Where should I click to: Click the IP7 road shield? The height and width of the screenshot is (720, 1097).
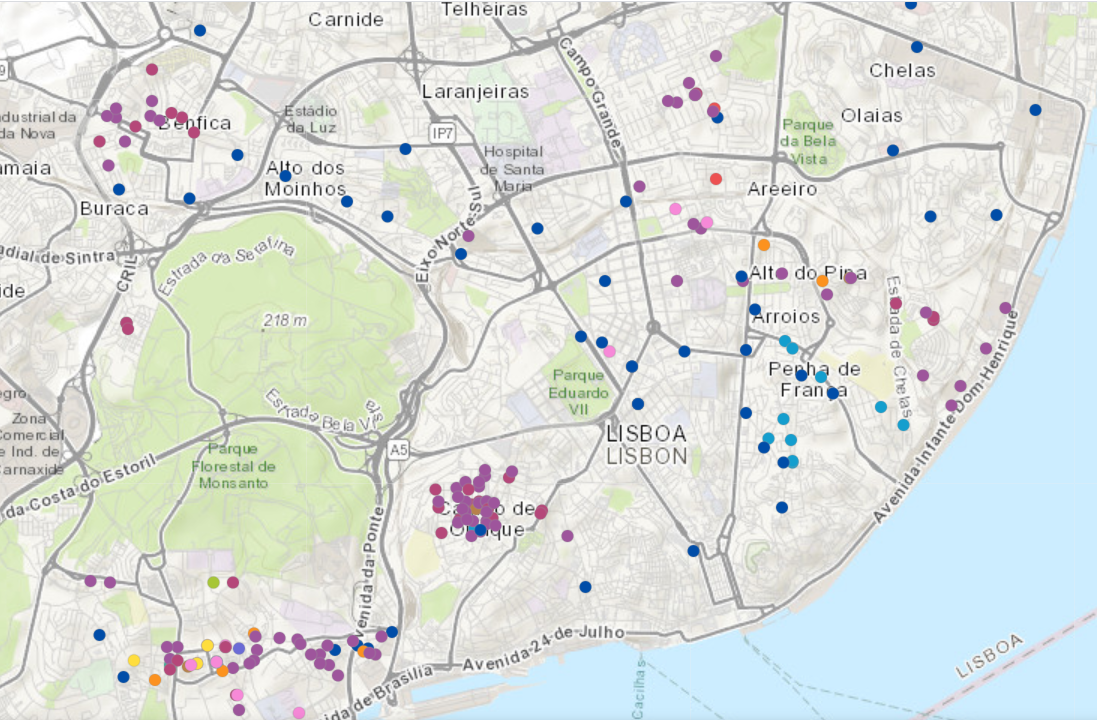click(x=441, y=133)
